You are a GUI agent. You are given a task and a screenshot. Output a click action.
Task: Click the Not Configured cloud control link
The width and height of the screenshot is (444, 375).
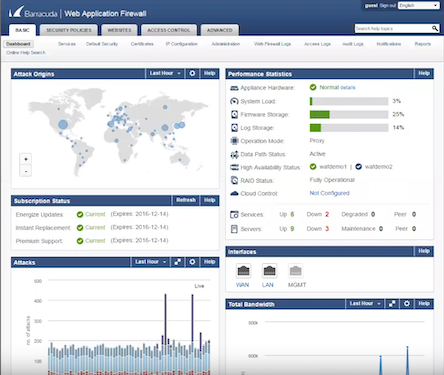pyautogui.click(x=329, y=193)
